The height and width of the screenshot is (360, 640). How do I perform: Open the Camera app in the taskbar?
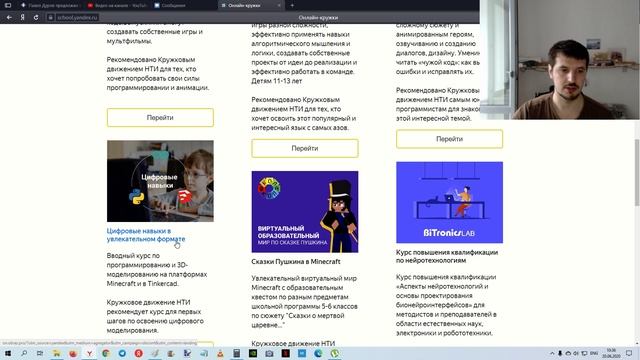[269, 353]
